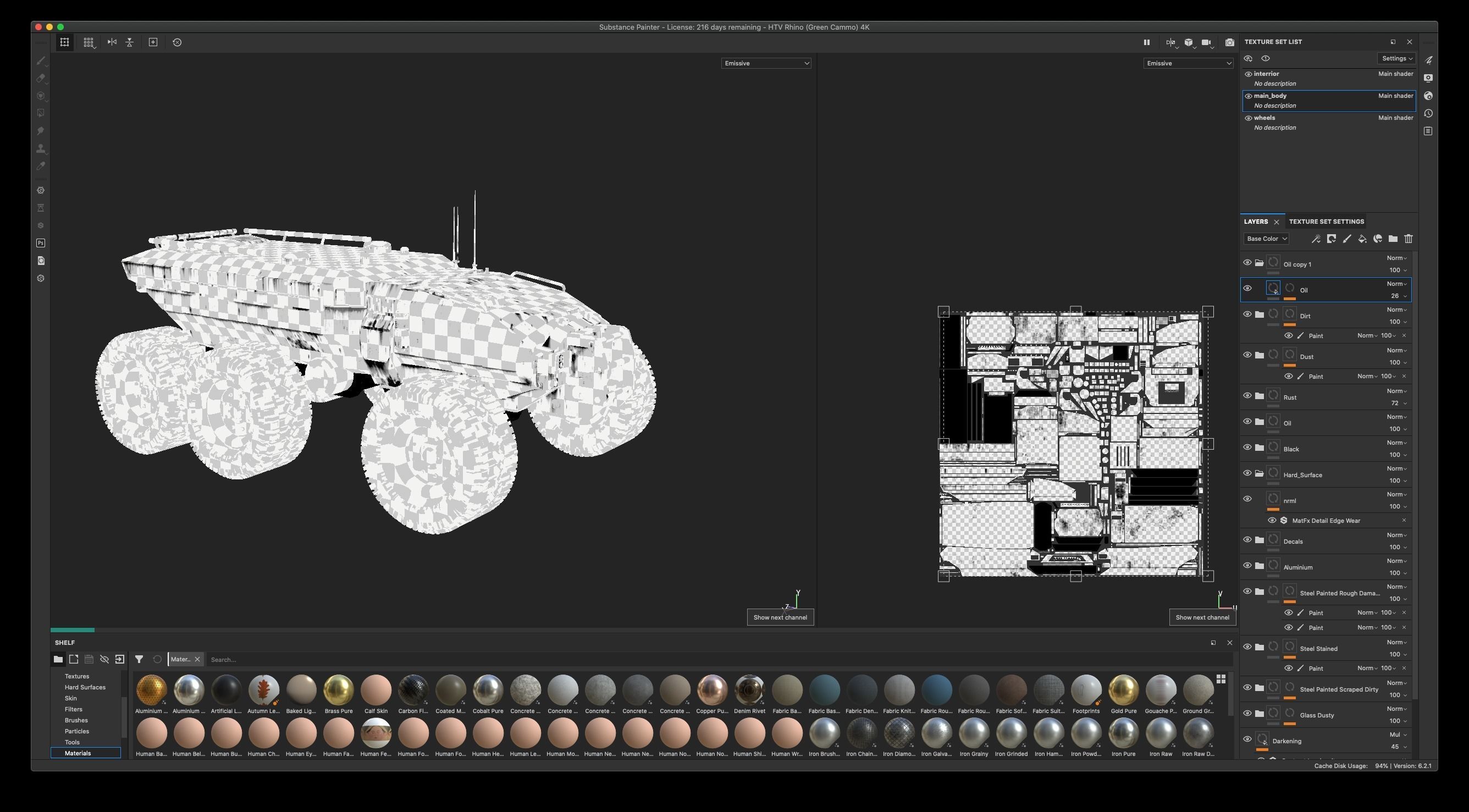Add a new folder in layers toolbar
The image size is (1469, 812).
1393,239
